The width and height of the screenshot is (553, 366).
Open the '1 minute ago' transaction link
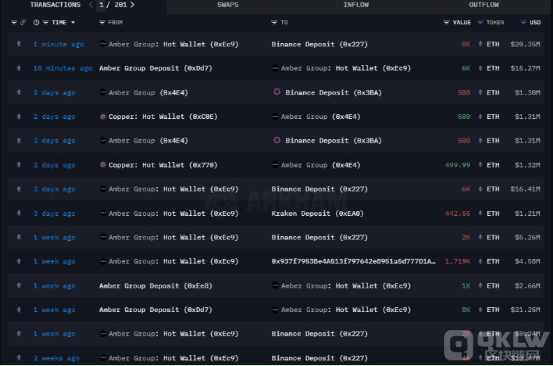[59, 44]
